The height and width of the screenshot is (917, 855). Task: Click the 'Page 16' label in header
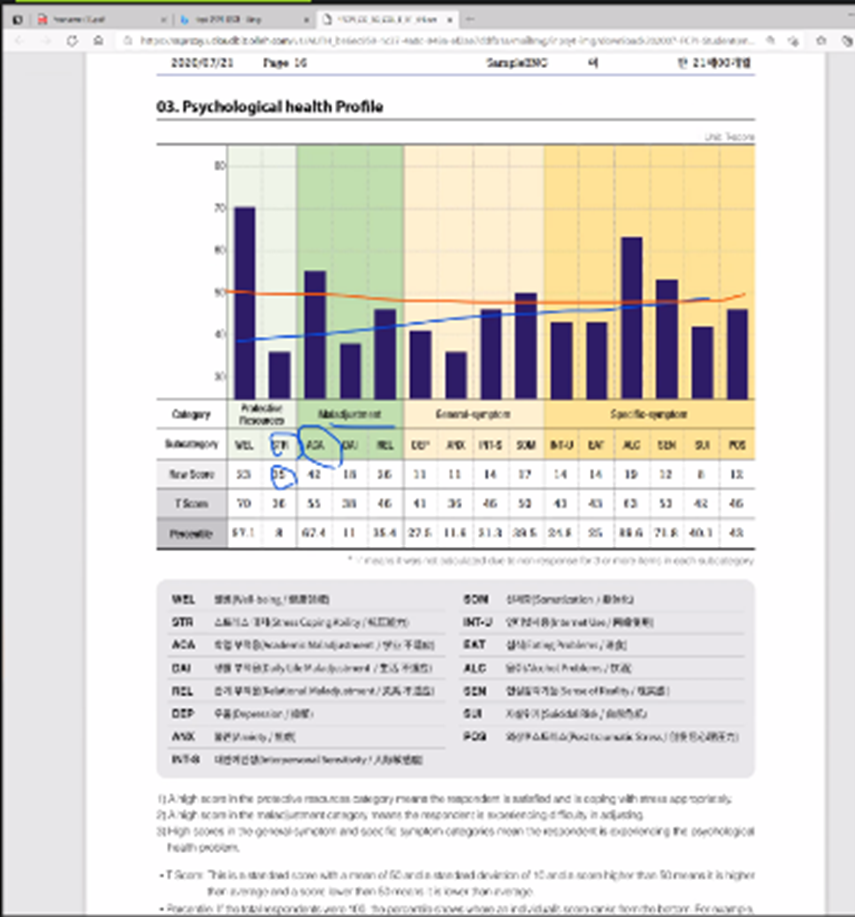click(285, 63)
